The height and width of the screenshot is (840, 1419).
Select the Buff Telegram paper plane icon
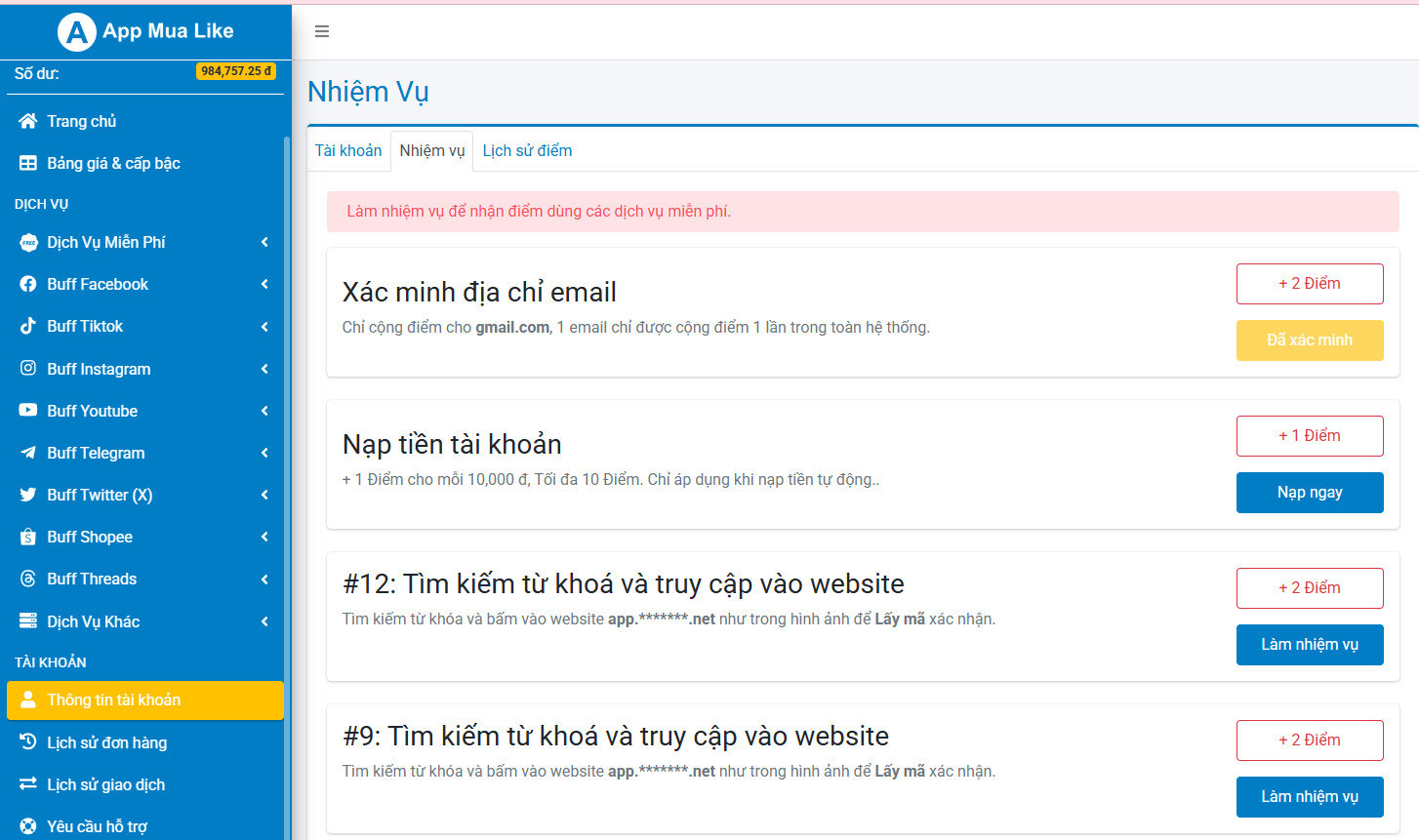[x=29, y=453]
